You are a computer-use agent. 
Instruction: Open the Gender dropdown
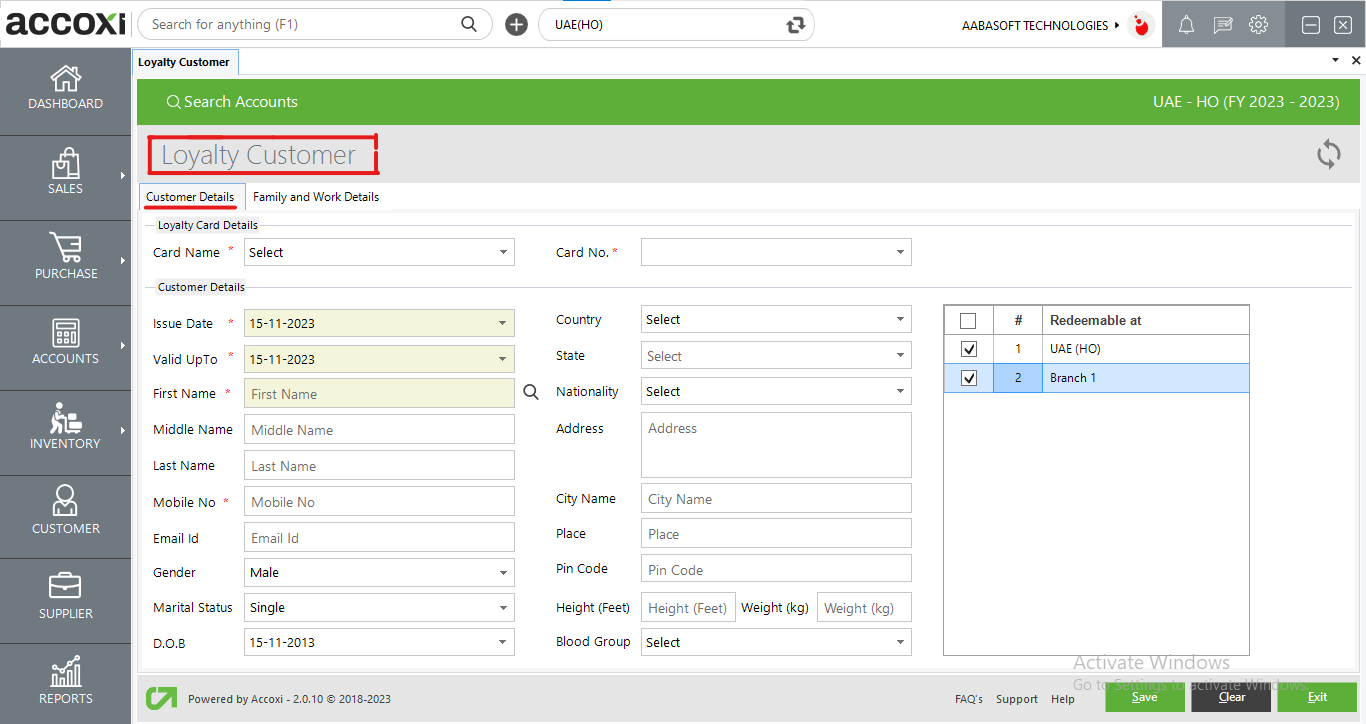[x=504, y=572]
